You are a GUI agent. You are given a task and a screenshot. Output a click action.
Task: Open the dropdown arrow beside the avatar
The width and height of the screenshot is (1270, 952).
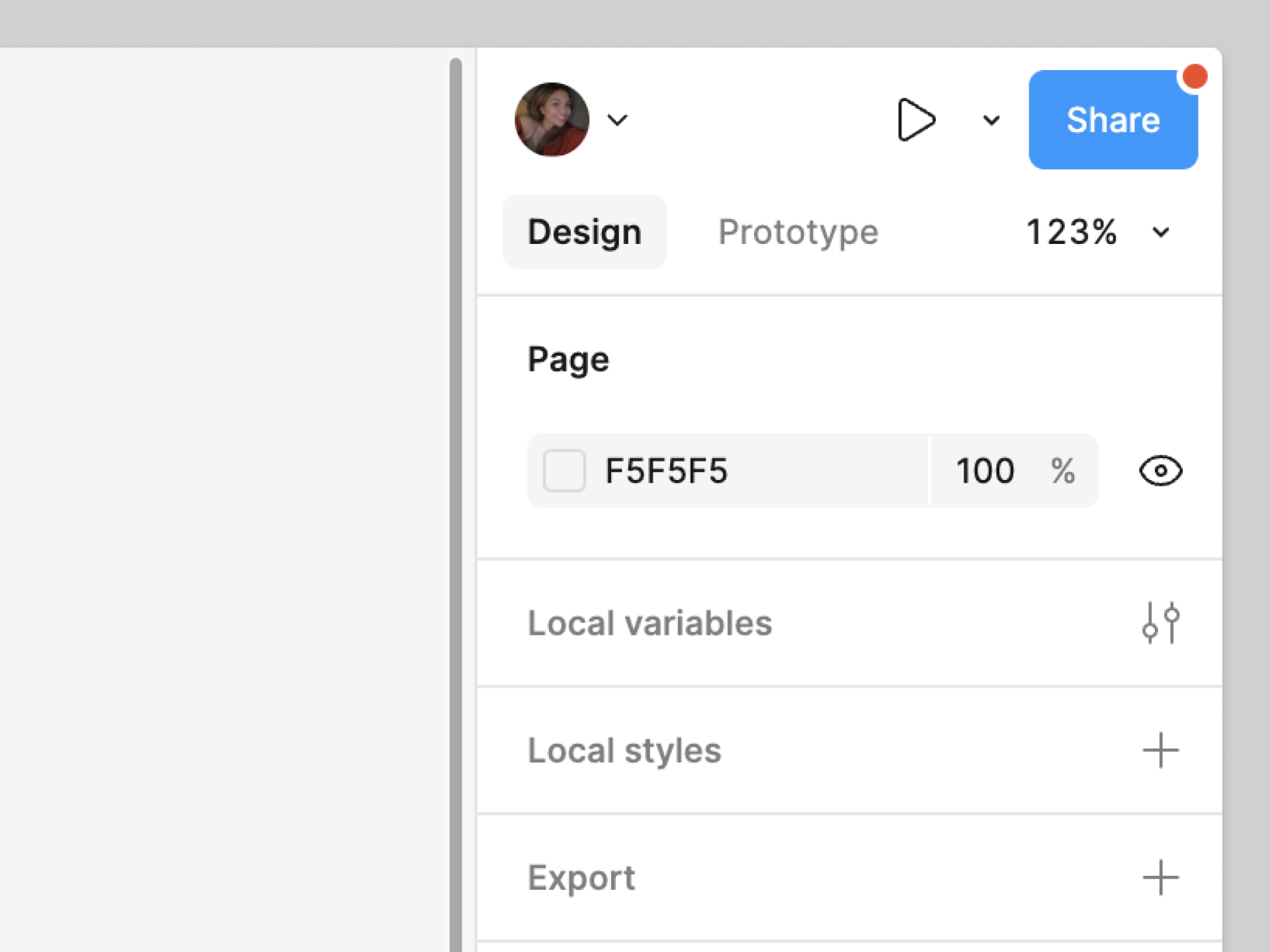[x=617, y=120]
